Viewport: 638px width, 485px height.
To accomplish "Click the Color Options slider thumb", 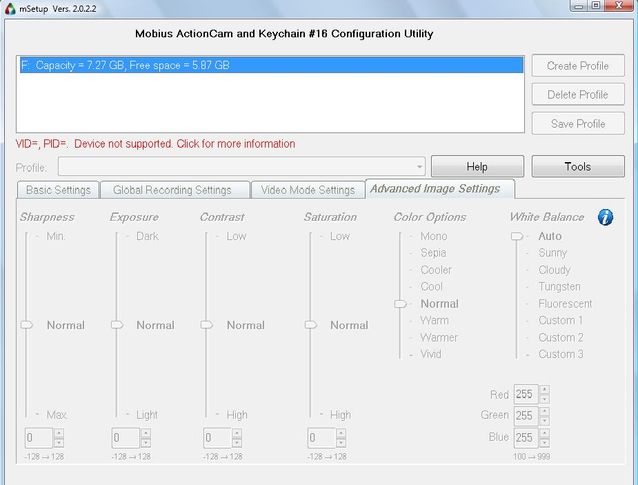I will click(400, 304).
